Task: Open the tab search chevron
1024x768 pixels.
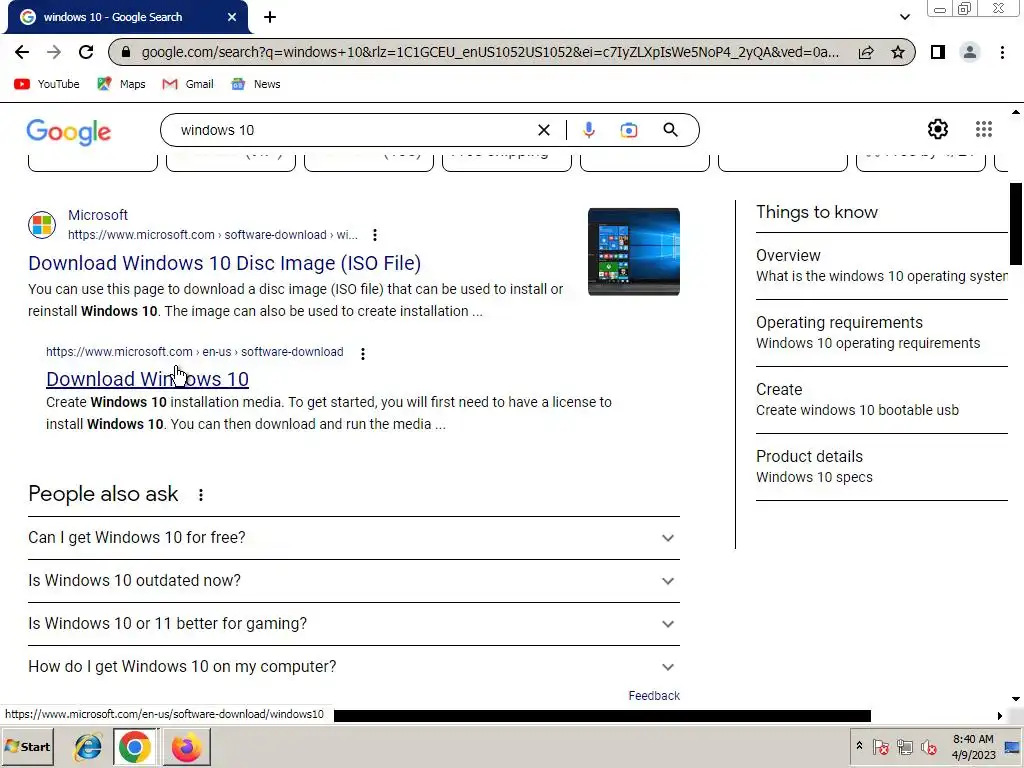Action: coord(904,17)
